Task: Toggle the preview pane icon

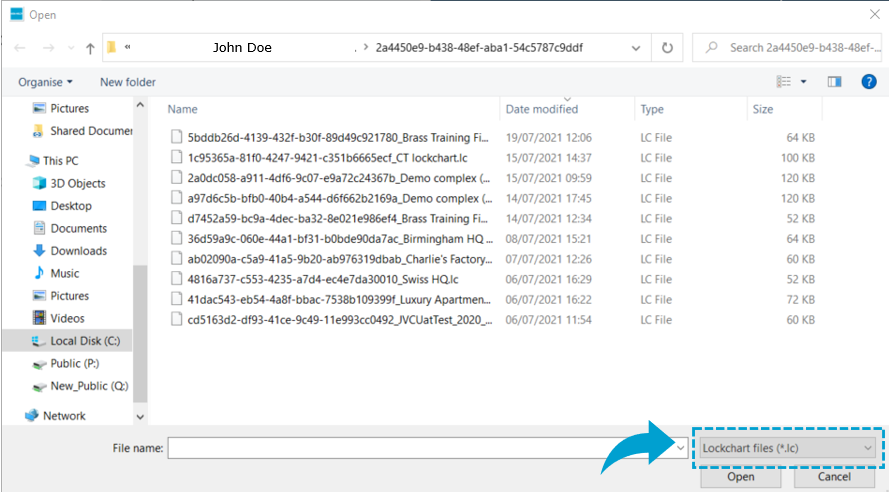Action: [834, 82]
